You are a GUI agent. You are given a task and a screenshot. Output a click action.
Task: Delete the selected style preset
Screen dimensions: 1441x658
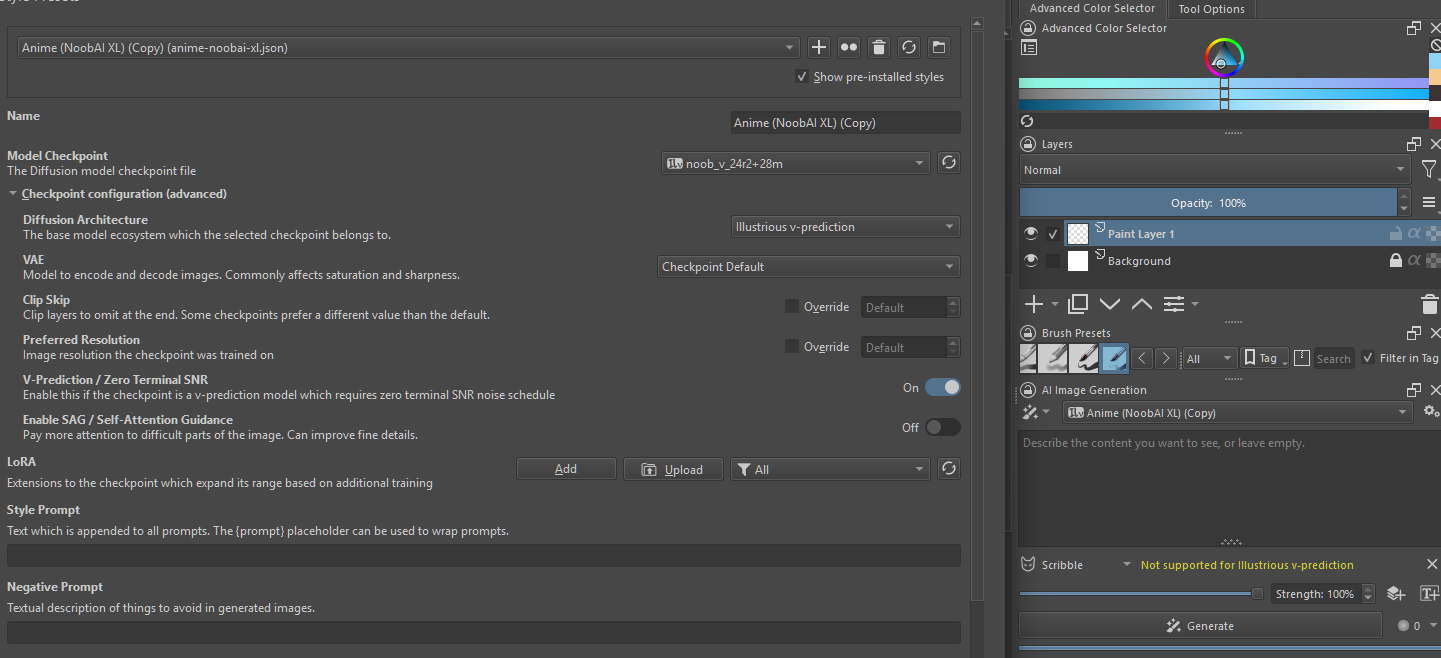click(x=878, y=47)
